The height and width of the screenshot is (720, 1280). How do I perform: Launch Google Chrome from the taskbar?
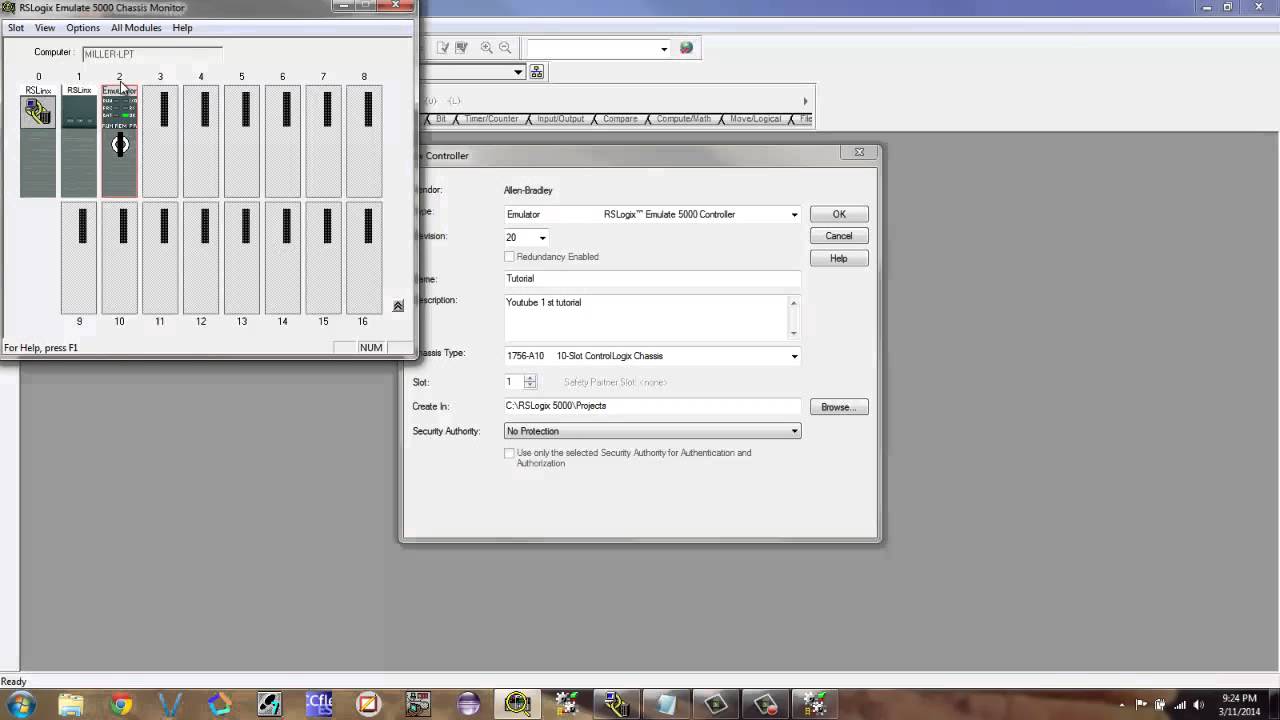point(121,704)
